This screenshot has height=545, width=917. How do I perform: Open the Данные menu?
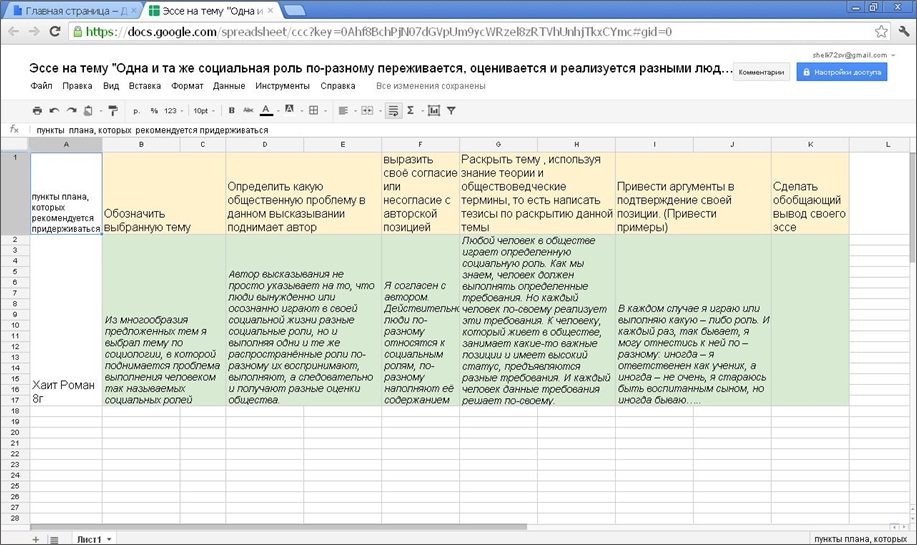click(x=229, y=85)
